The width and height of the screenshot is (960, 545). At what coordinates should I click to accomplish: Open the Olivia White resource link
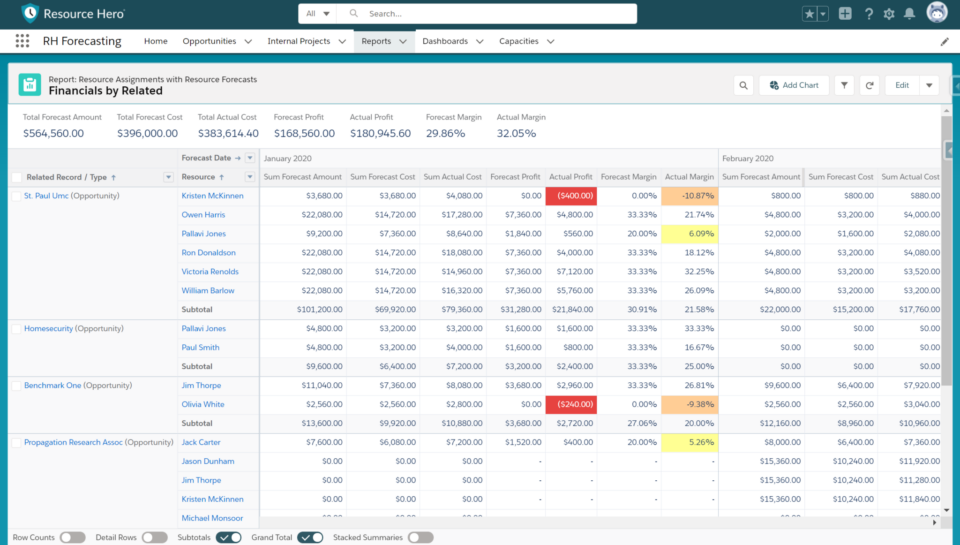point(203,405)
